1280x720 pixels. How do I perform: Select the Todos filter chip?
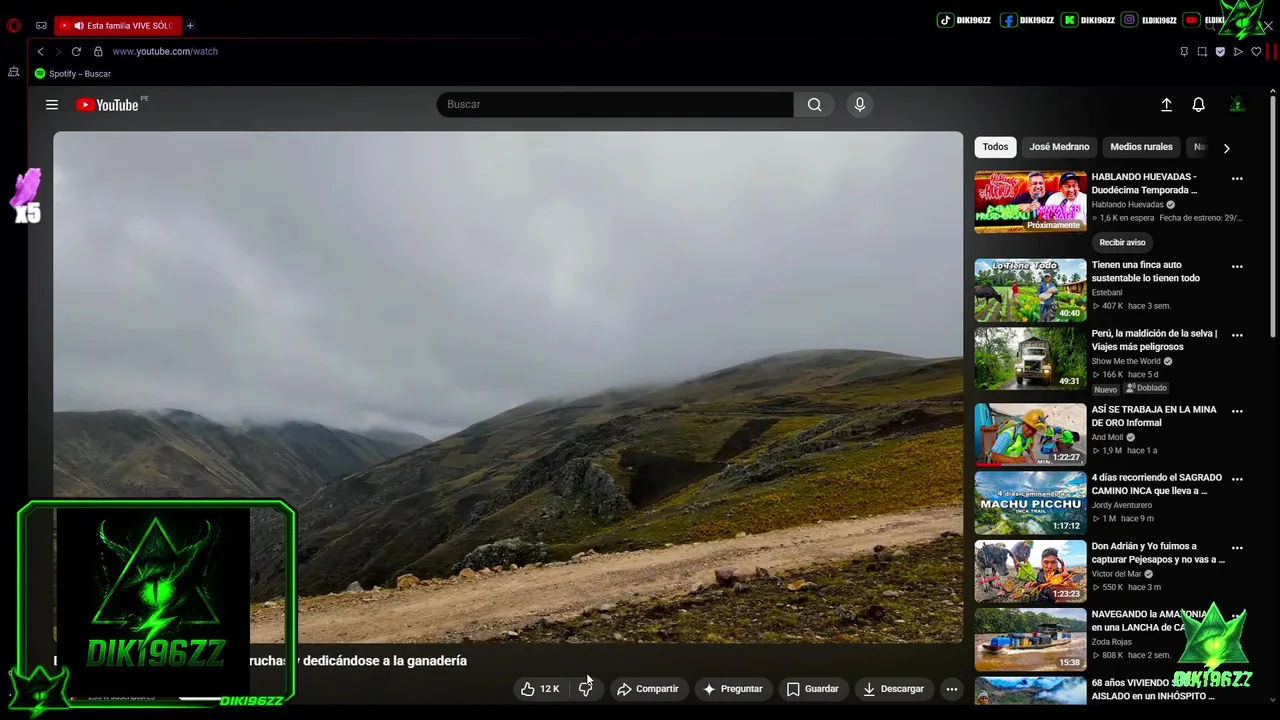point(995,147)
